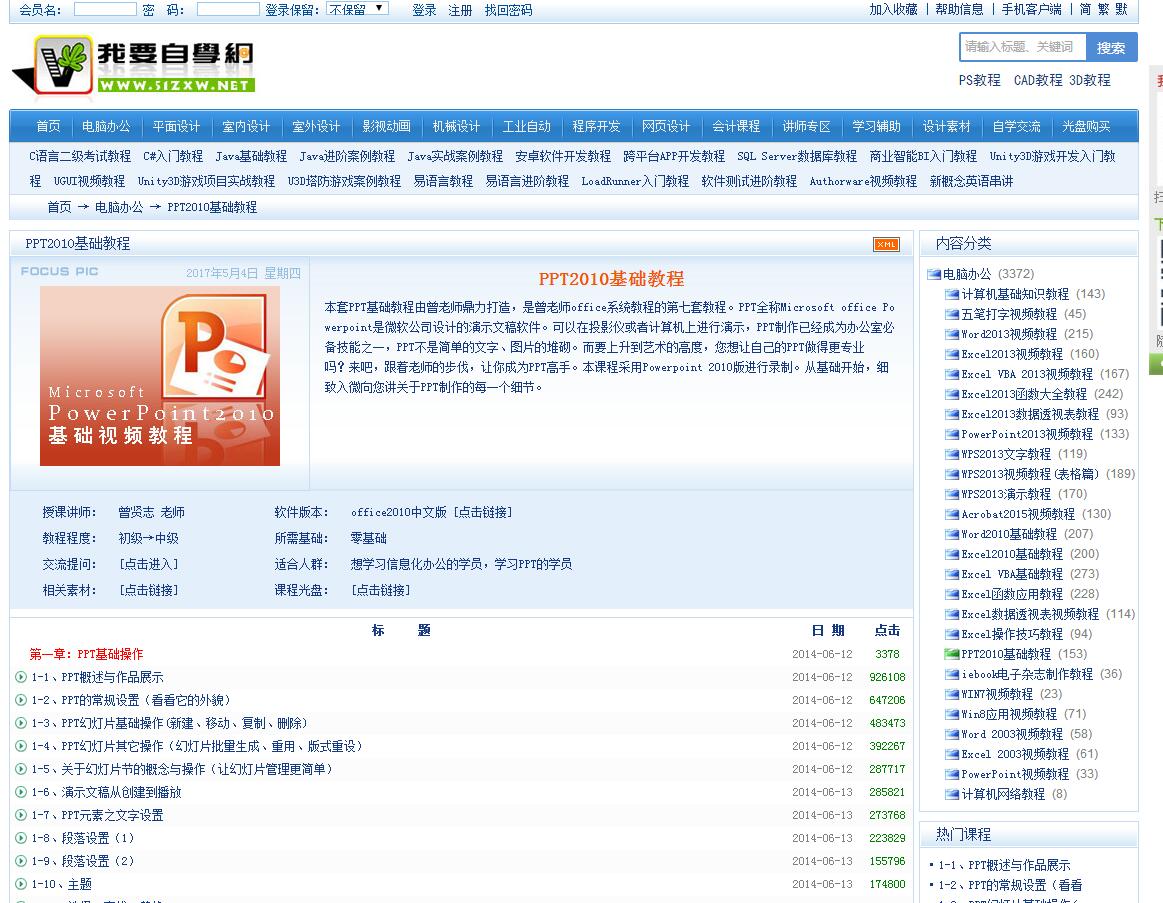Open 程序开发 in the navigation bar
Image resolution: width=1163 pixels, height=903 pixels.
point(596,126)
